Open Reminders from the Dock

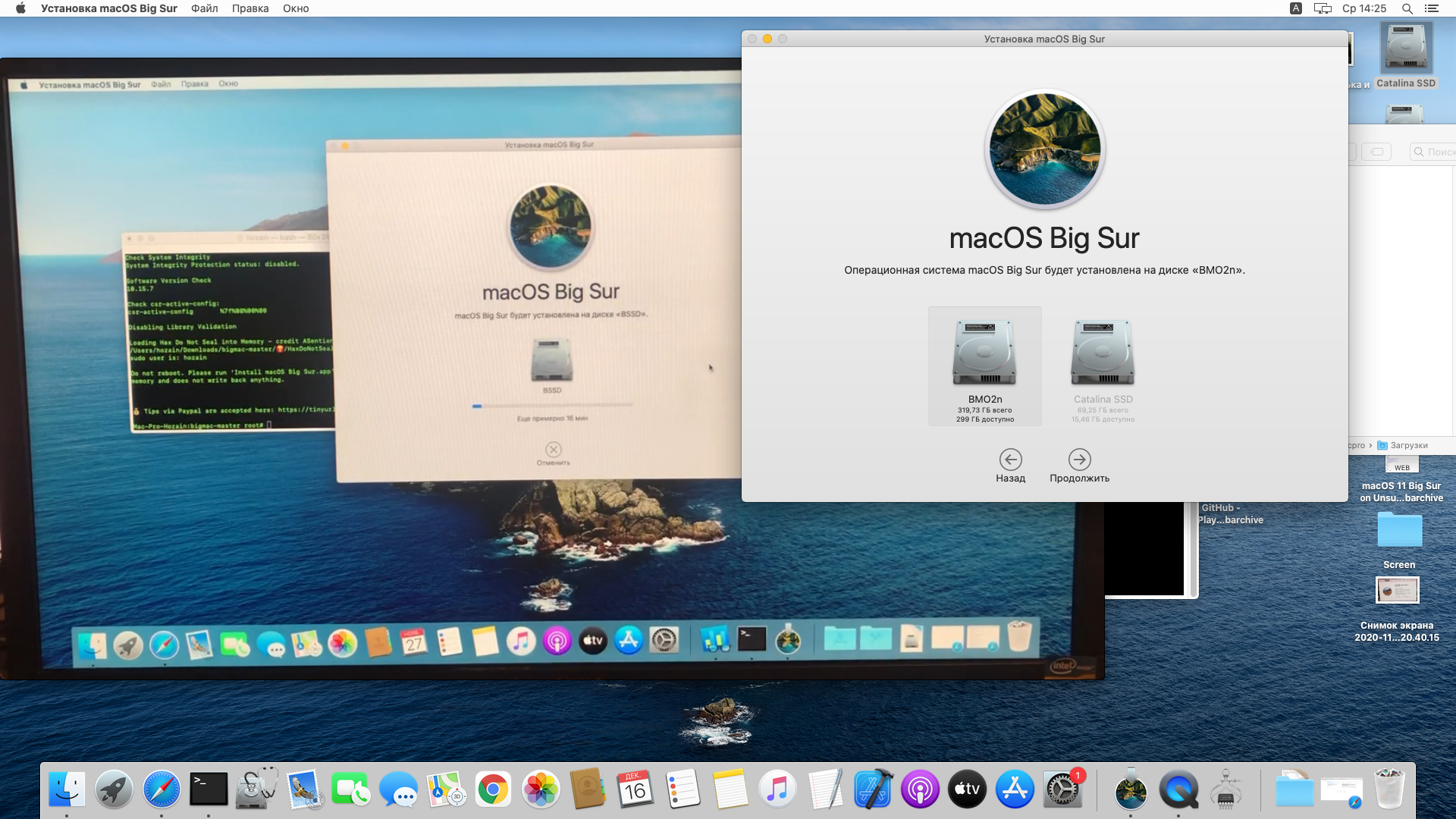point(682,790)
